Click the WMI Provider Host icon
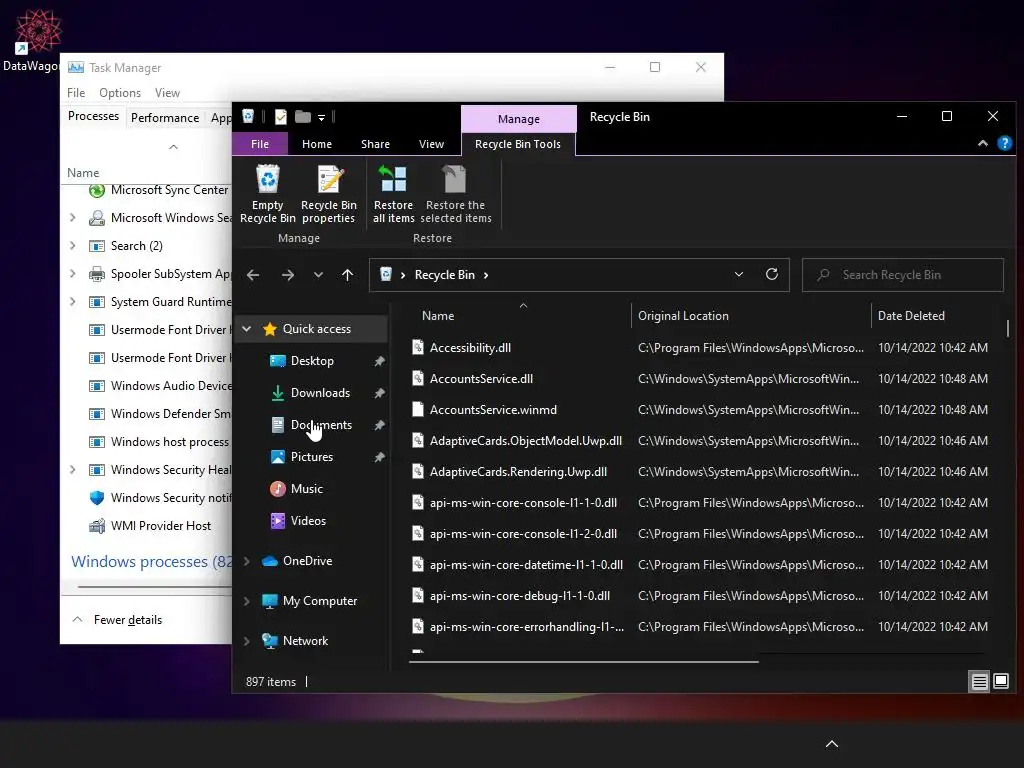The width and height of the screenshot is (1024, 768). (97, 526)
